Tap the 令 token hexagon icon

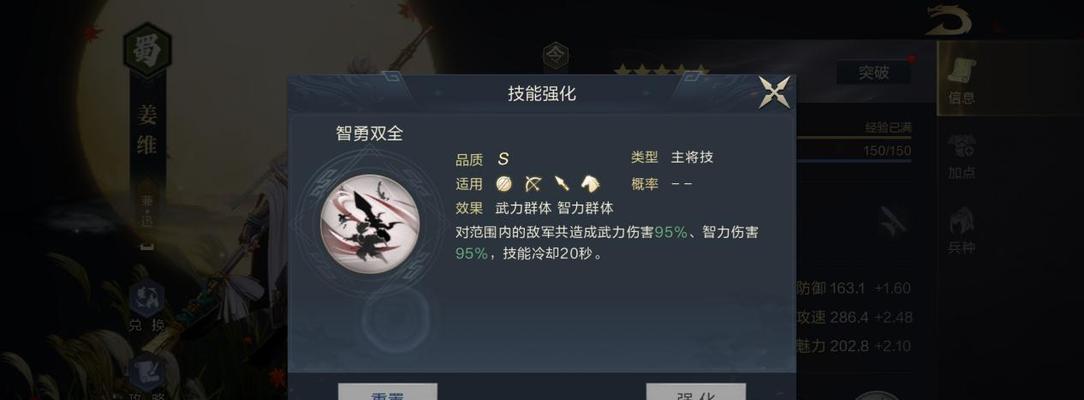(556, 57)
